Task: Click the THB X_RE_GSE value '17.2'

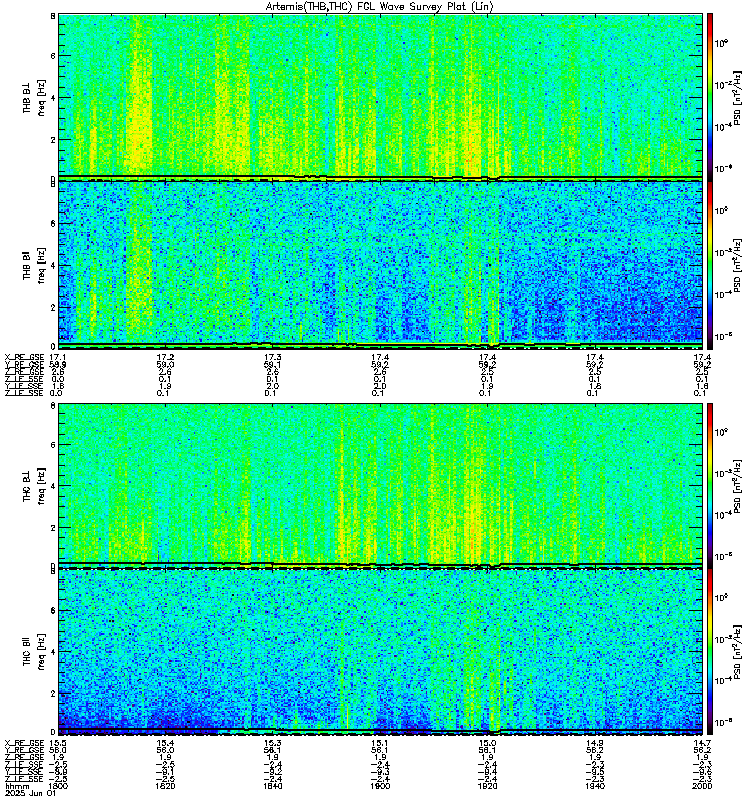Action: (x=165, y=357)
